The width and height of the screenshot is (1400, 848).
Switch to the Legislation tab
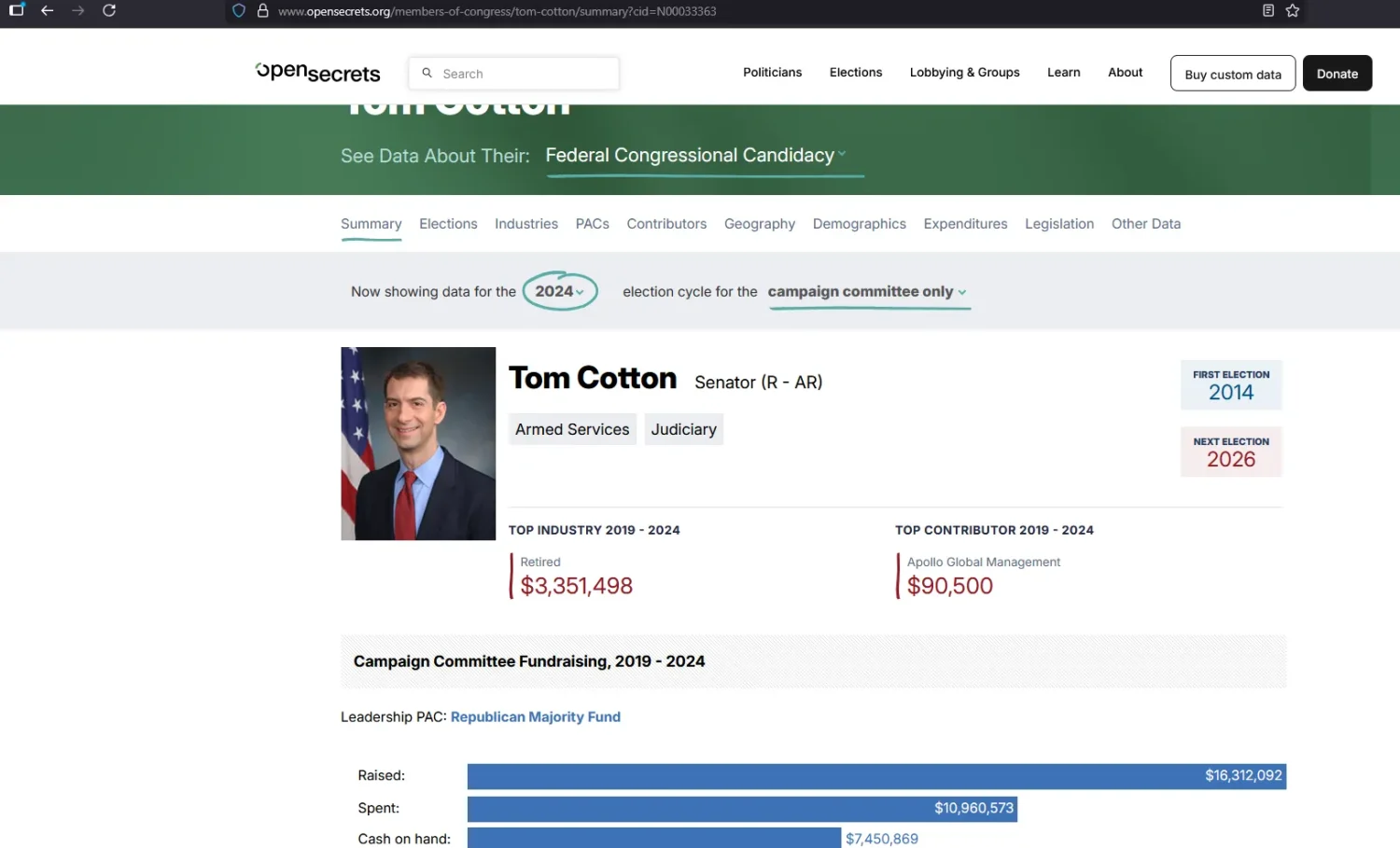click(x=1059, y=224)
